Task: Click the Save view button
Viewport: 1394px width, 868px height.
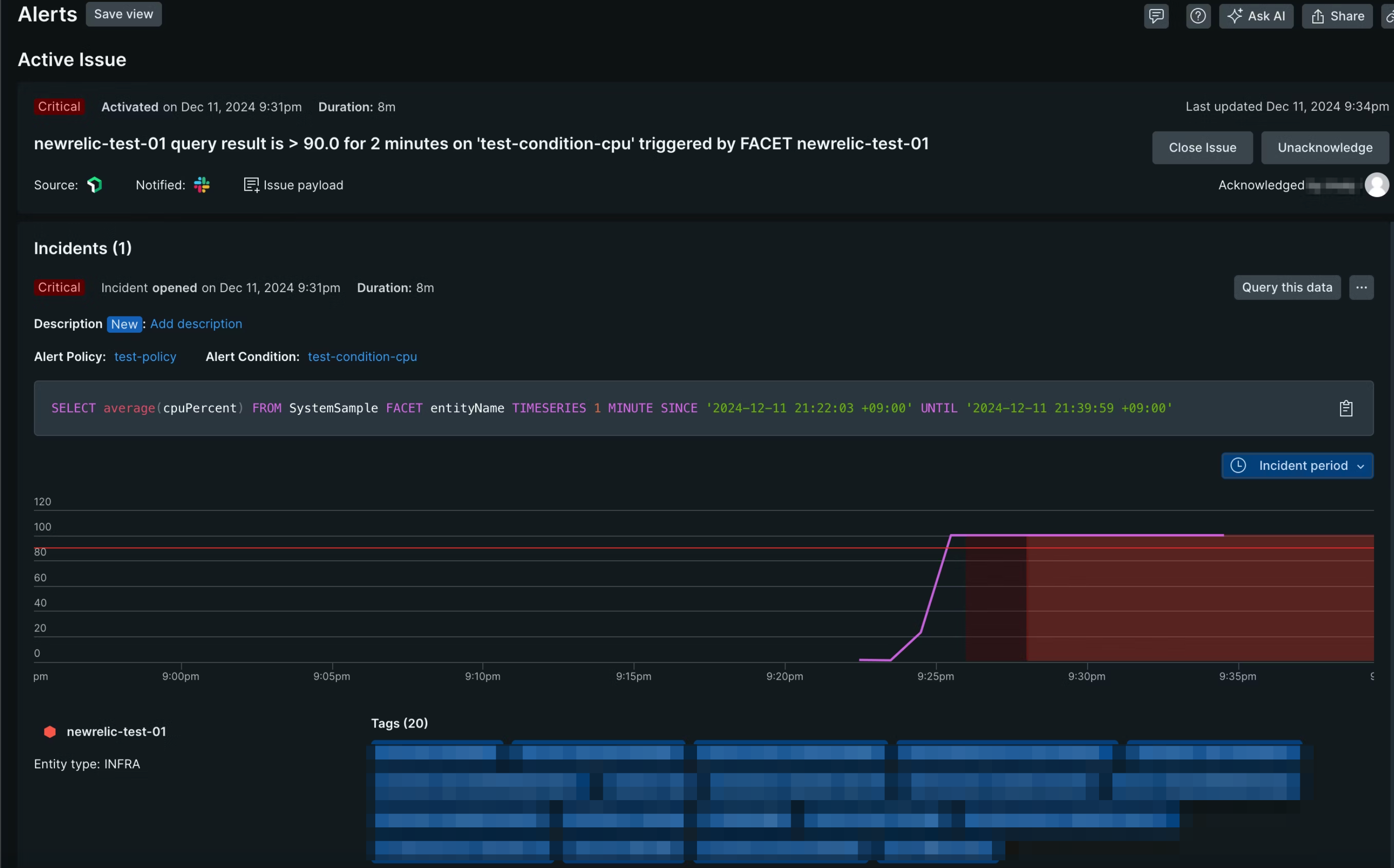Action: point(123,14)
